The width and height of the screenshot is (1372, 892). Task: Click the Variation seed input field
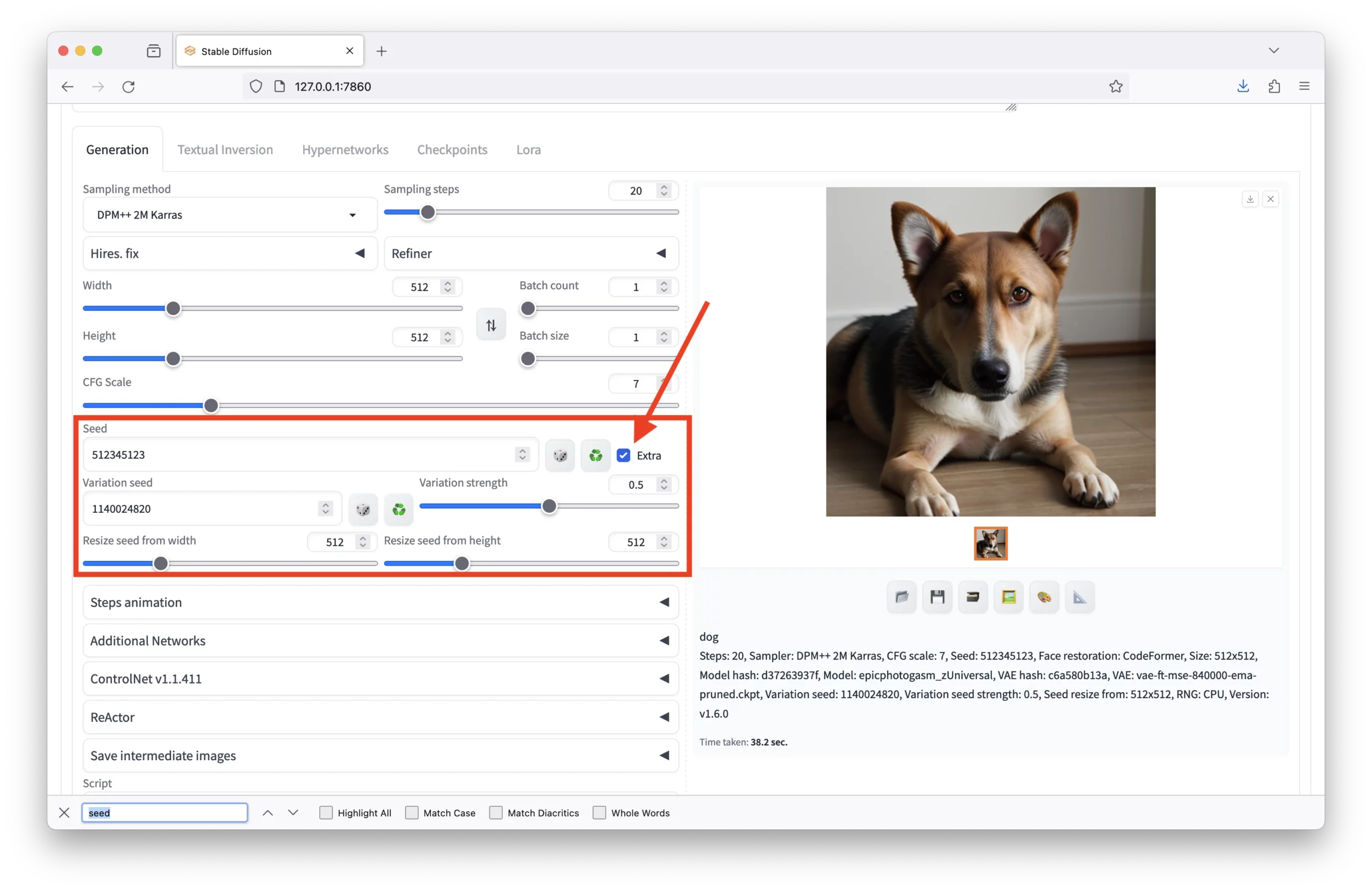coord(212,509)
